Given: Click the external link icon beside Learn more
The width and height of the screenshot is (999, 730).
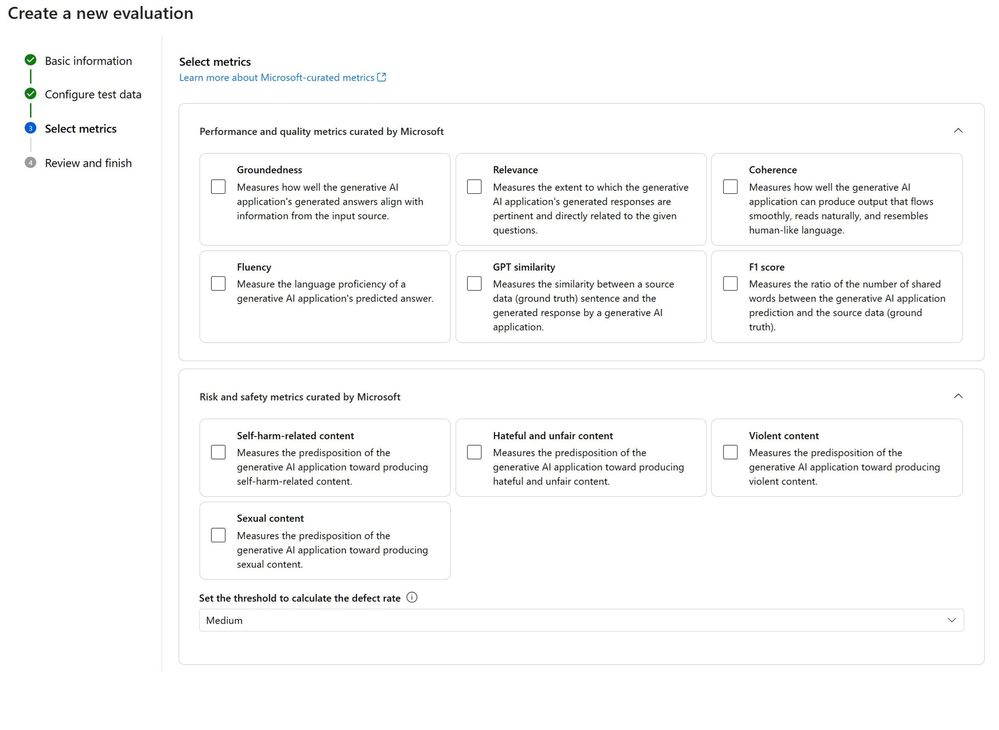Looking at the screenshot, I should click(x=382, y=78).
